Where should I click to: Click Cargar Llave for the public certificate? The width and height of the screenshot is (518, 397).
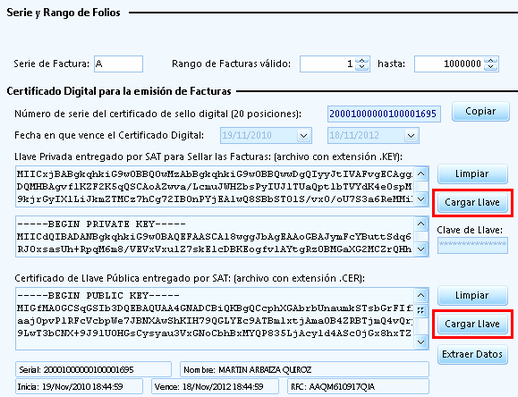point(472,324)
